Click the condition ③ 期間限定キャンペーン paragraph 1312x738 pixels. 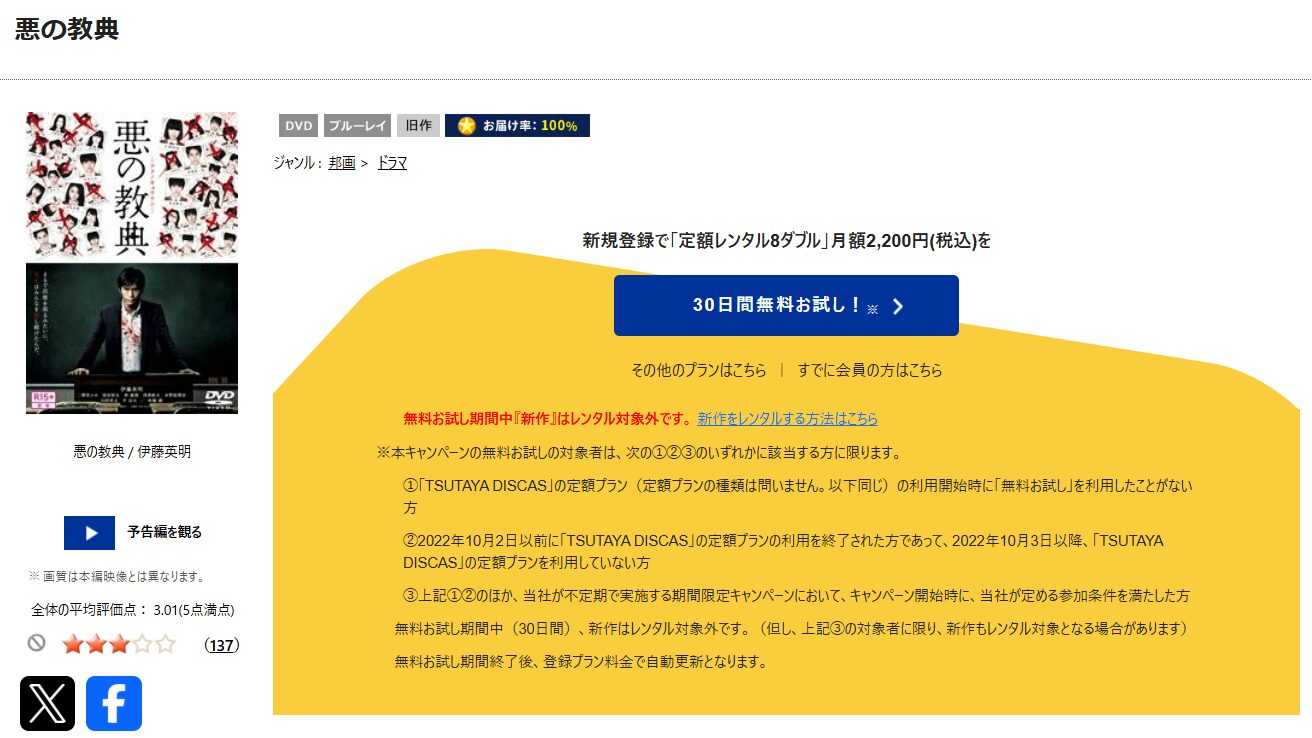coord(797,596)
